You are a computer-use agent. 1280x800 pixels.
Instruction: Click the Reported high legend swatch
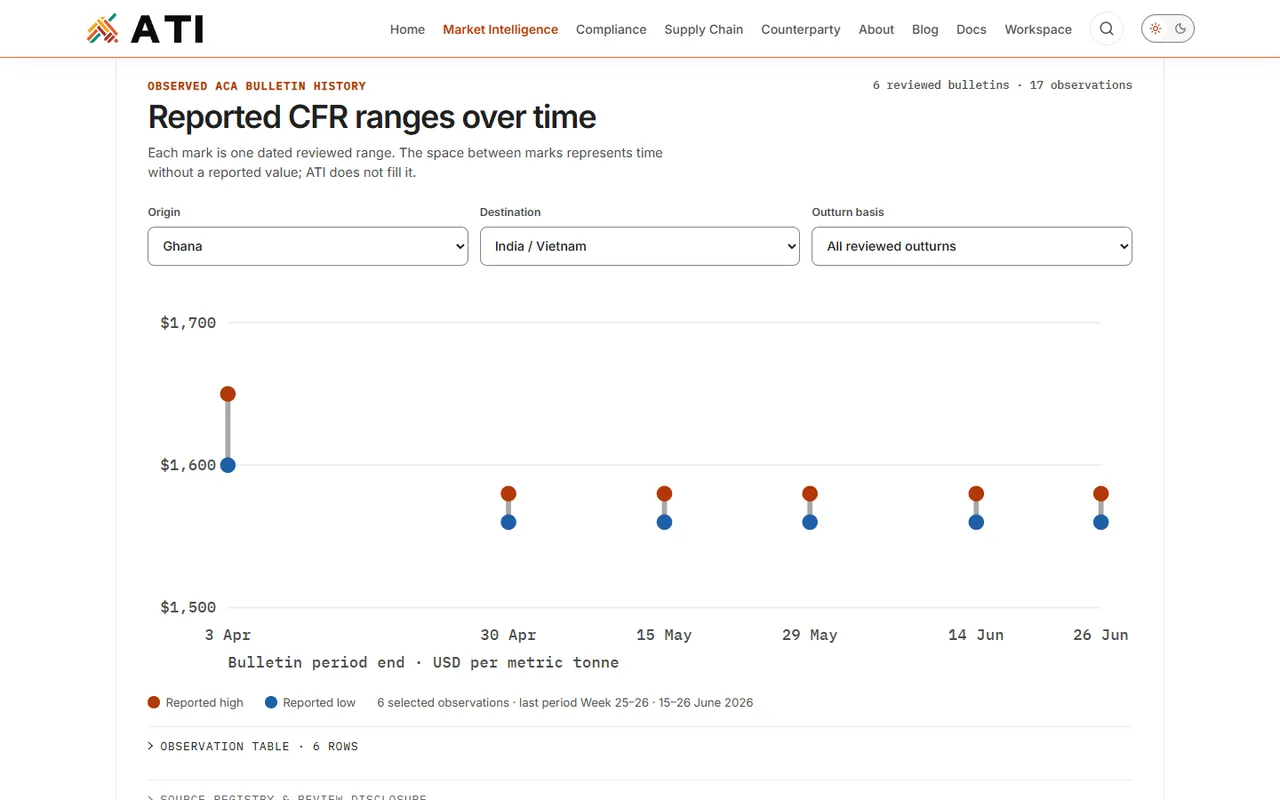click(x=154, y=703)
